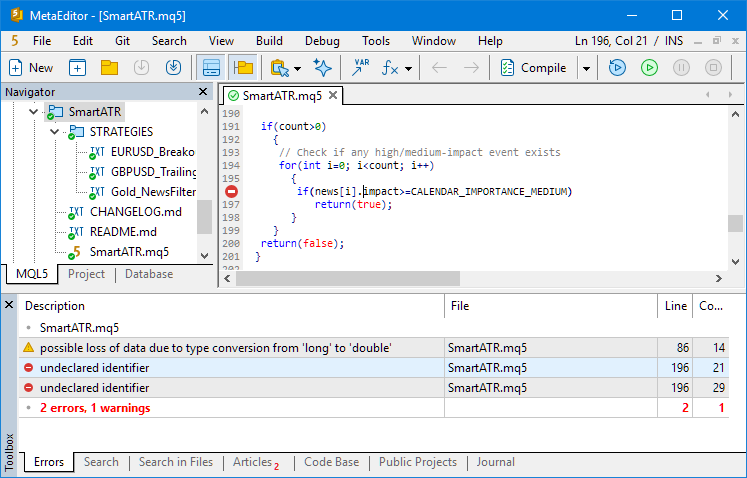This screenshot has width=747, height=478.
Task: Open the Help menu
Action: (490, 41)
